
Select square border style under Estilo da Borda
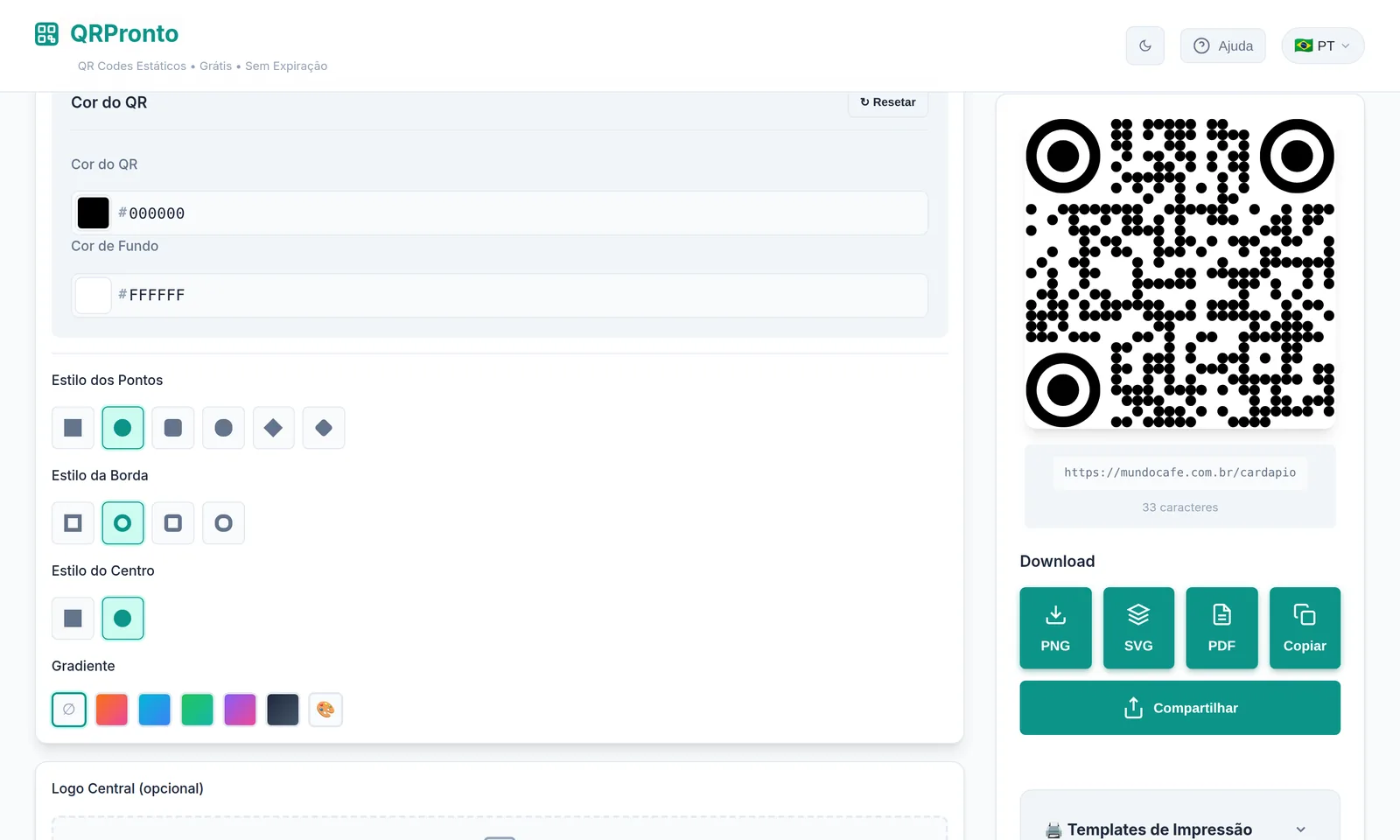pos(73,523)
